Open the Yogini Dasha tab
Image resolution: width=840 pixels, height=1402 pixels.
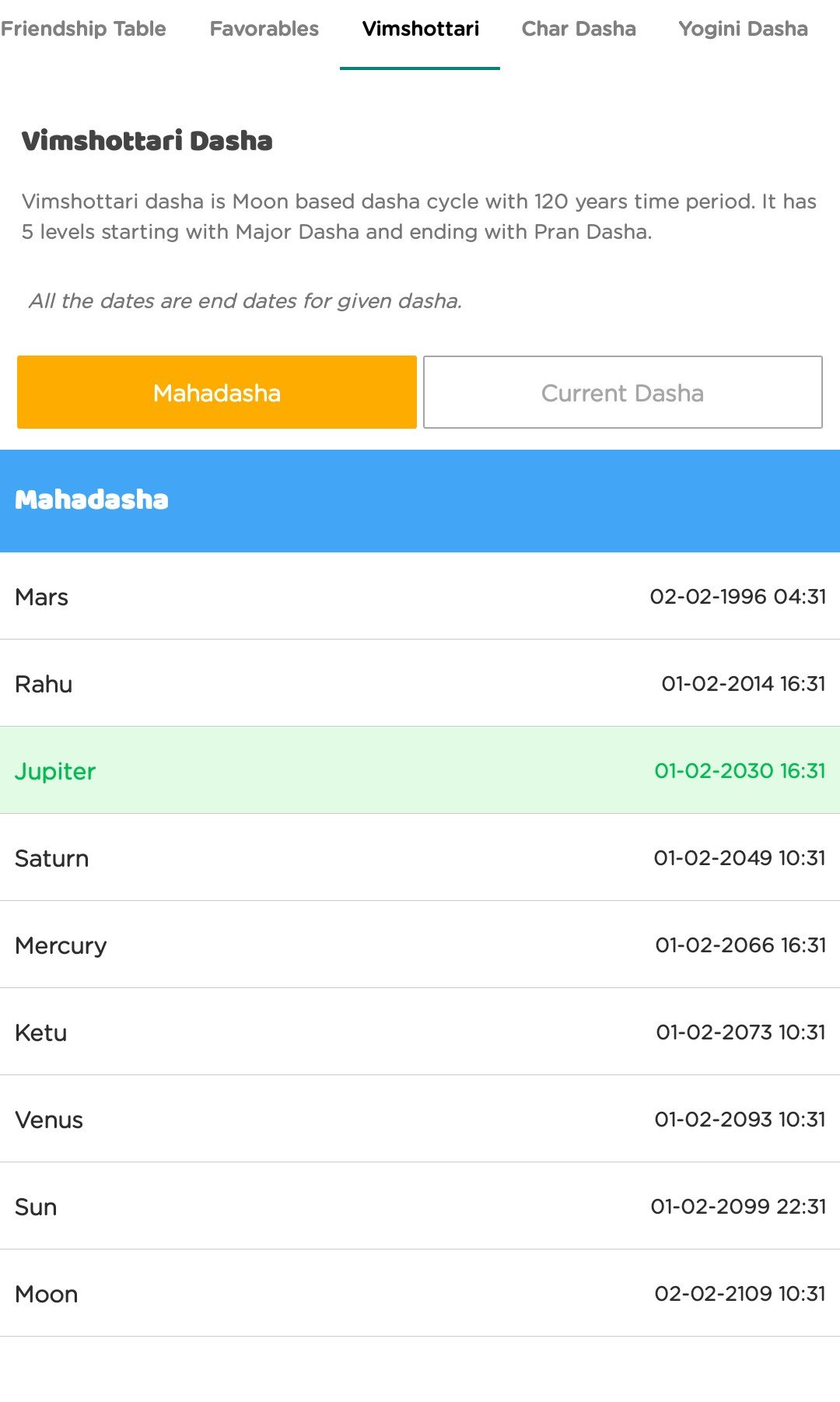[x=743, y=29]
